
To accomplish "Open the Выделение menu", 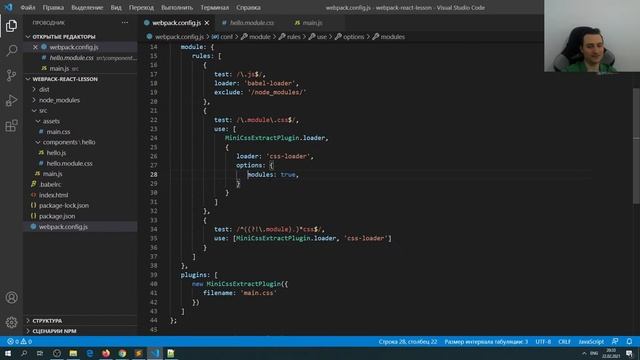I will (87, 7).
